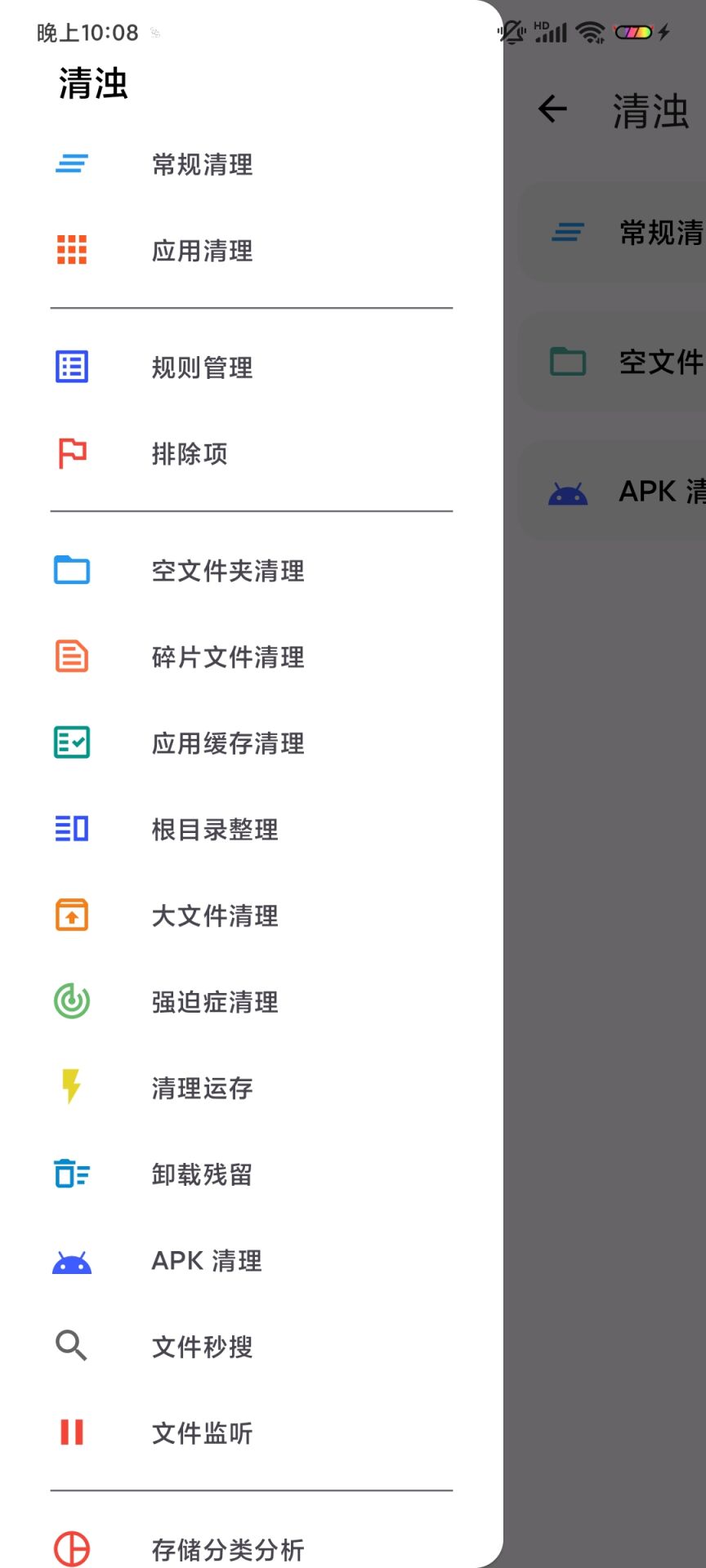Choose 应用缓存清理 in the drawer
706x1568 pixels.
coord(228,743)
